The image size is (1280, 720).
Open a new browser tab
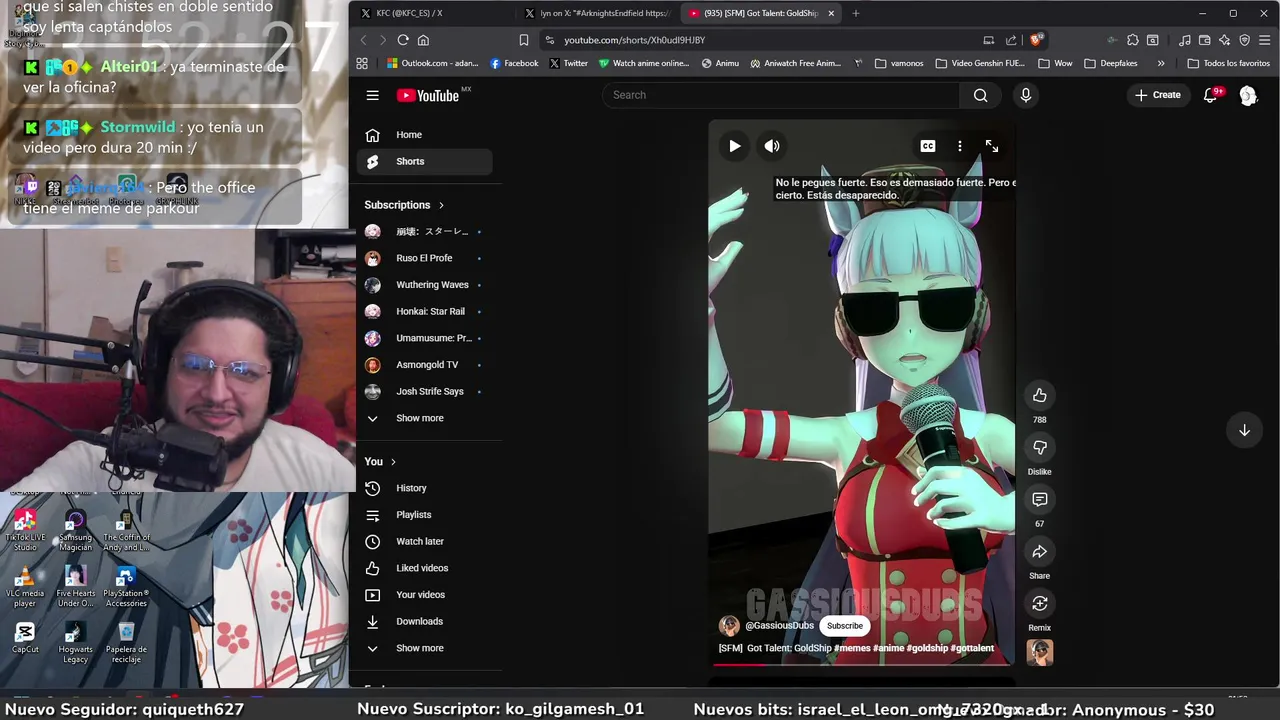(855, 13)
